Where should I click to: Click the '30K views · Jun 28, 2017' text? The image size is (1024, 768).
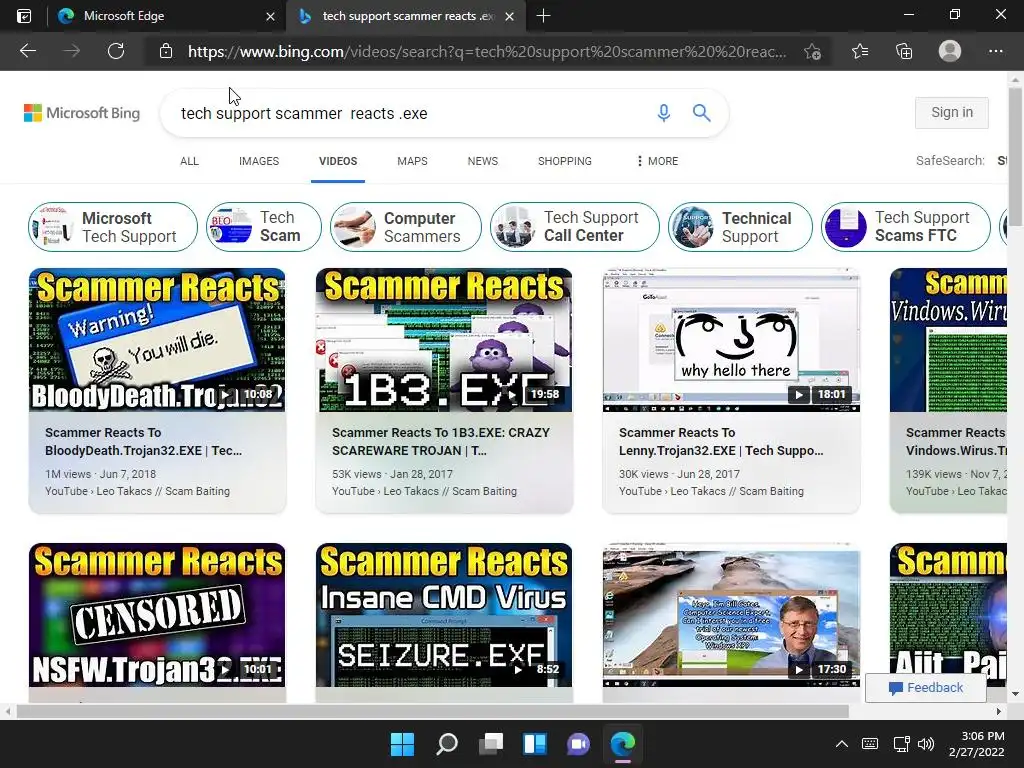(x=679, y=474)
